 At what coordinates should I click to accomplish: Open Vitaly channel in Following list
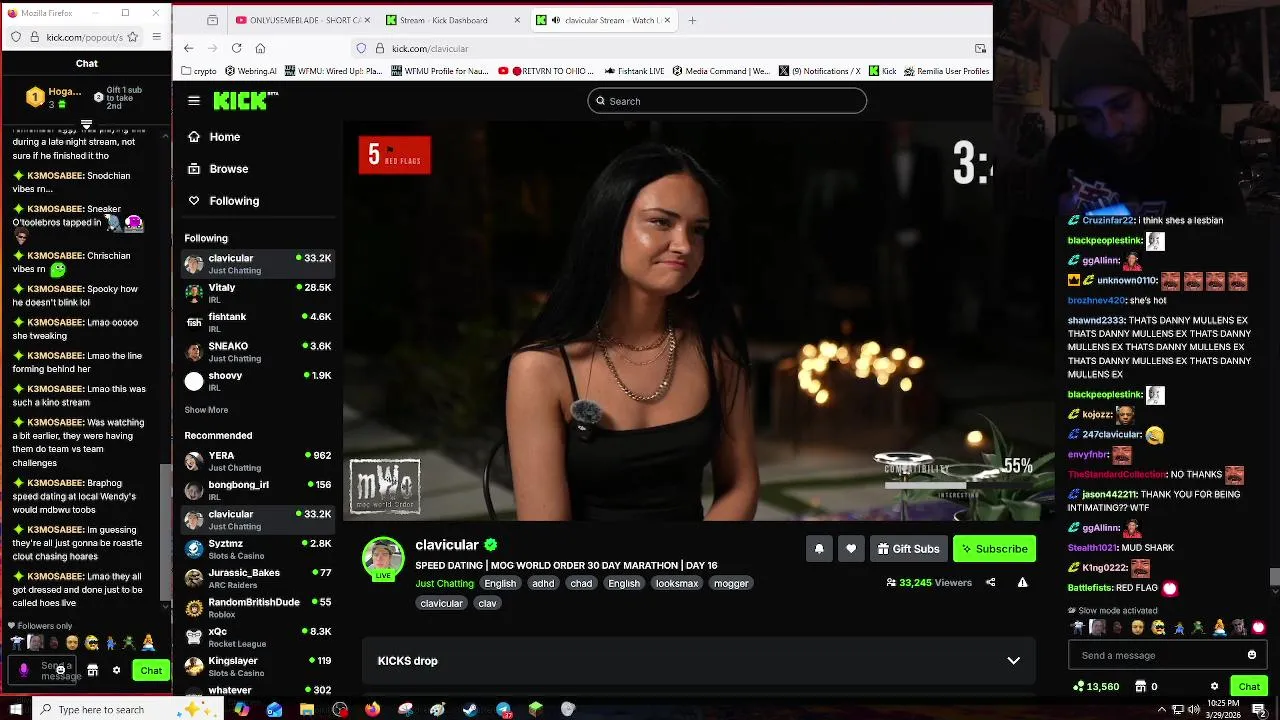(258, 293)
